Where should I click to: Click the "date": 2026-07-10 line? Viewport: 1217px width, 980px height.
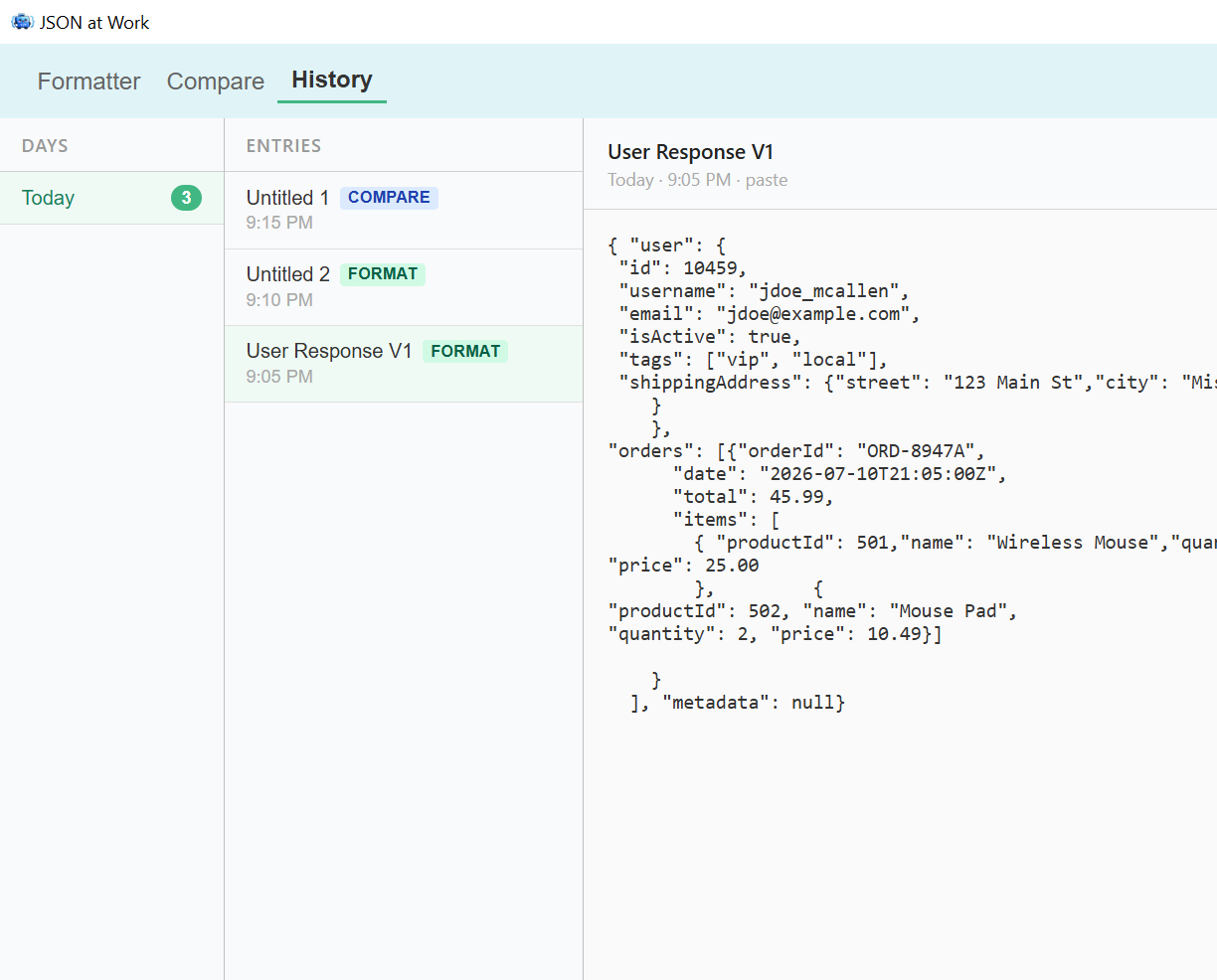839,474
